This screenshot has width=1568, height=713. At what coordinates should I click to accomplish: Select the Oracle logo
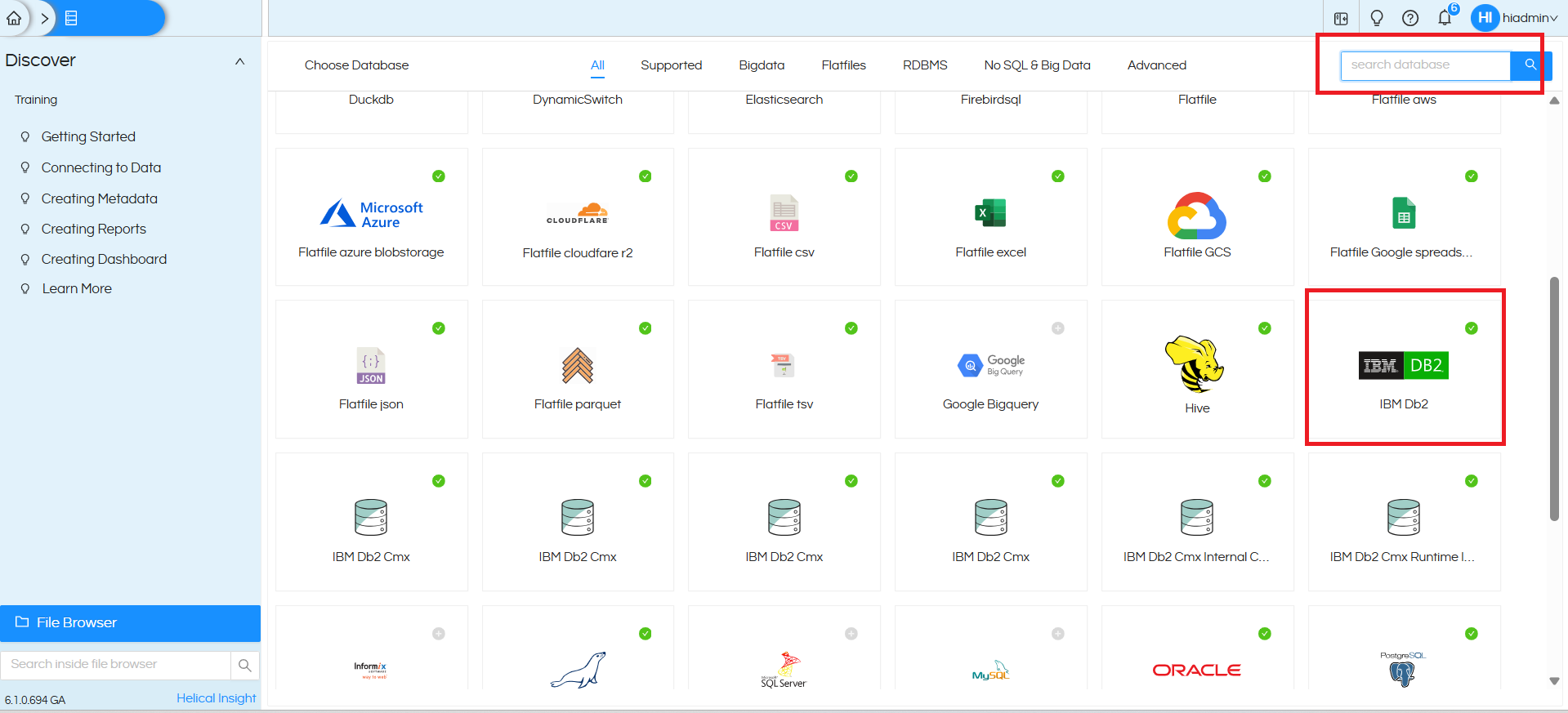pyautogui.click(x=1197, y=671)
